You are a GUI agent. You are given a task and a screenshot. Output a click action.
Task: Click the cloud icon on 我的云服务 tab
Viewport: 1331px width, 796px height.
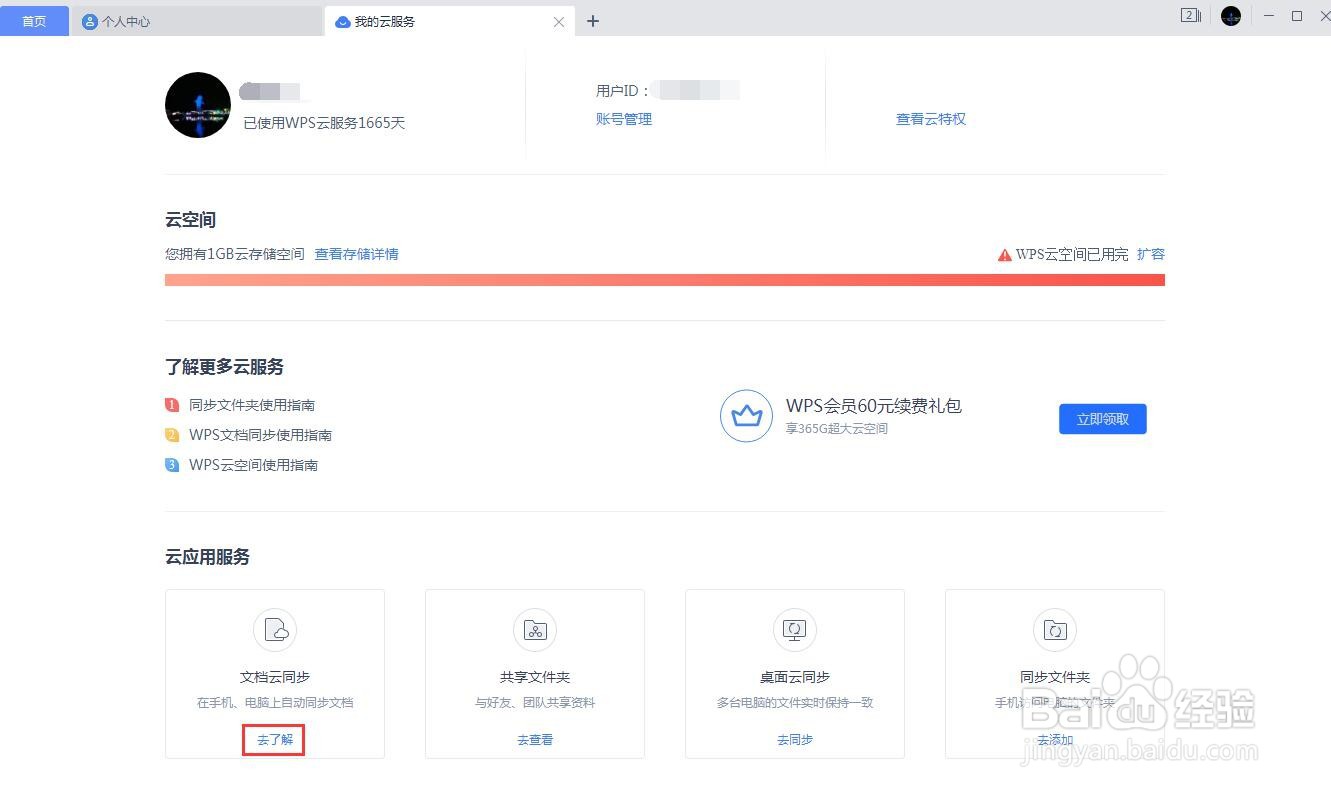342,22
